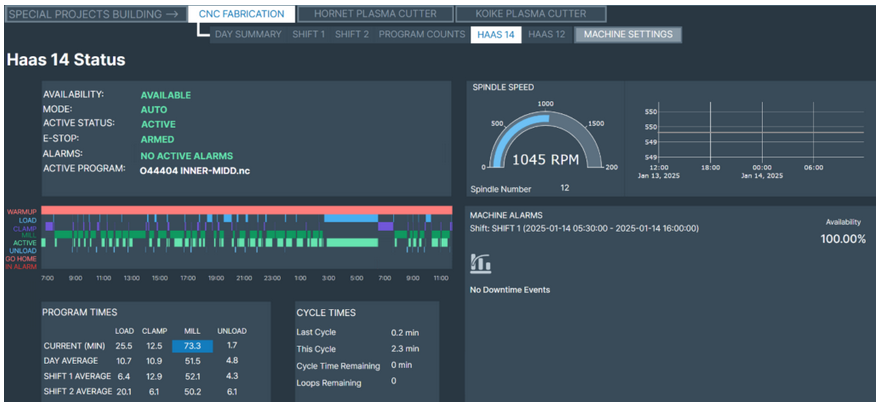
Task: Click the UNLOAD legend label
Action: [x=24, y=250]
